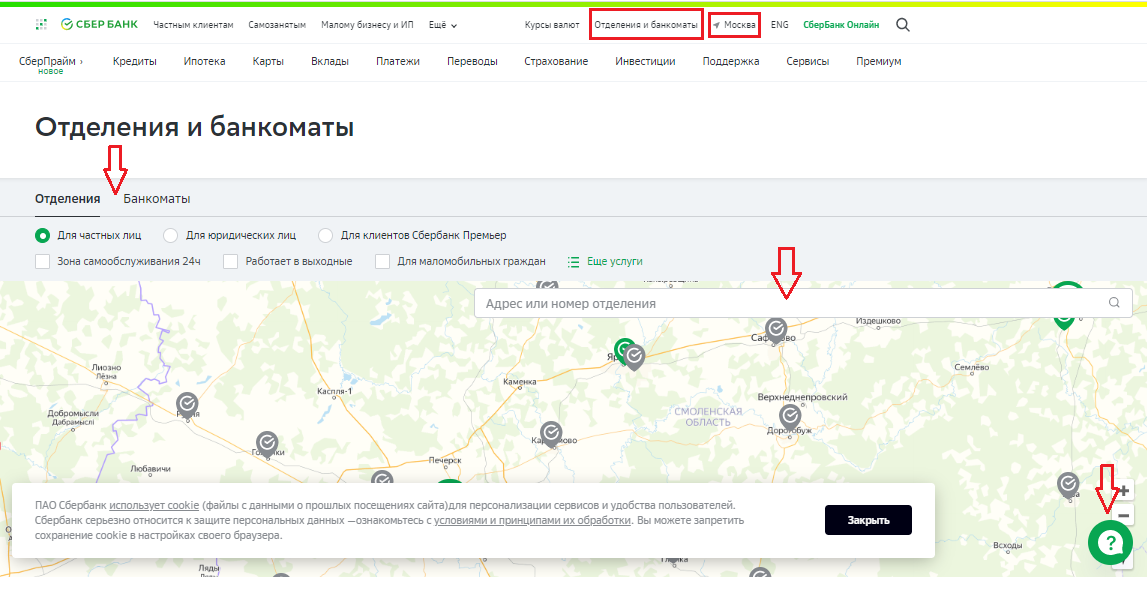Expand the Ещё dropdown in top bar
Viewport: 1147px width, 598px height.
click(443, 25)
